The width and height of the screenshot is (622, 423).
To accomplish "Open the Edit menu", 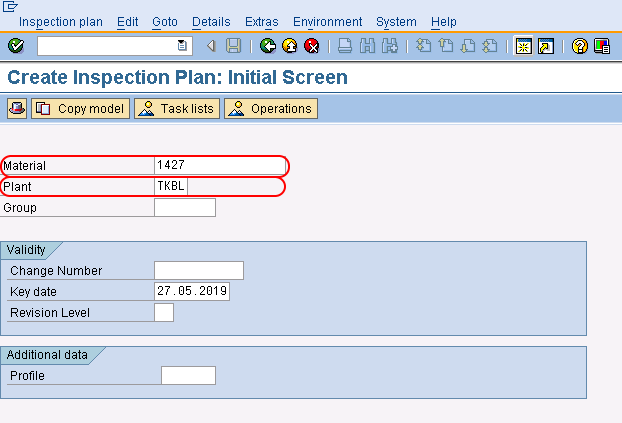I will coord(127,22).
